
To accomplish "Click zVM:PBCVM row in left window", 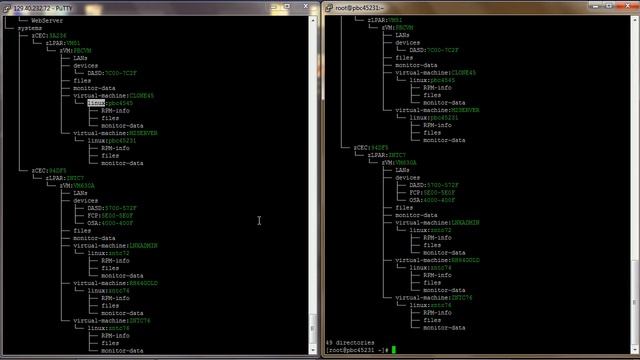I will click(75, 51).
